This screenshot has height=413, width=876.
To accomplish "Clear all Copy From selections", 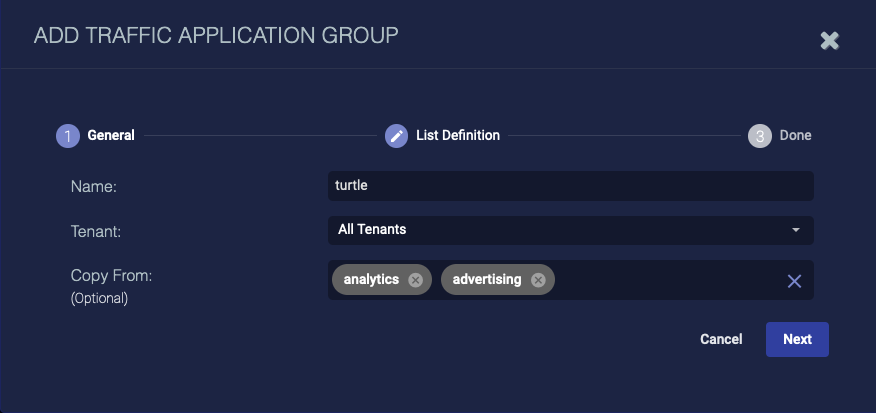I will pos(794,281).
